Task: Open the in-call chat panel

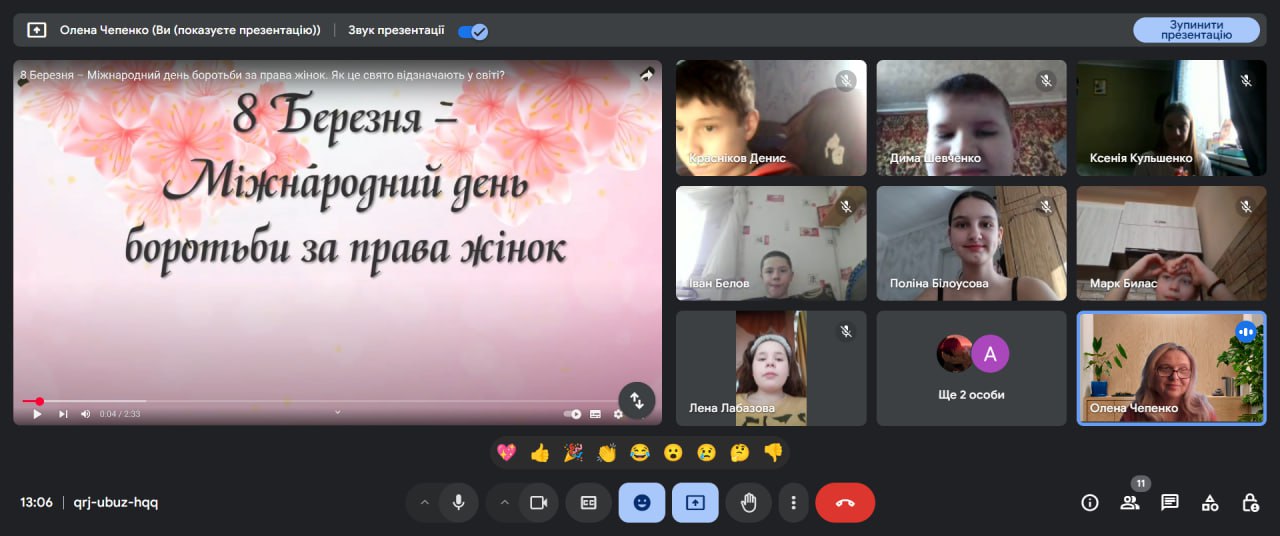Action: [x=1169, y=503]
